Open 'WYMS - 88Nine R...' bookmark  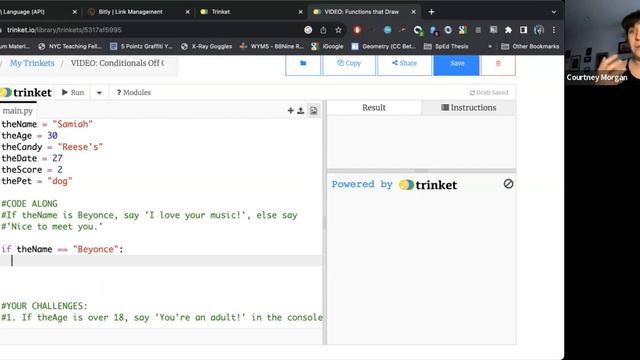(271, 47)
